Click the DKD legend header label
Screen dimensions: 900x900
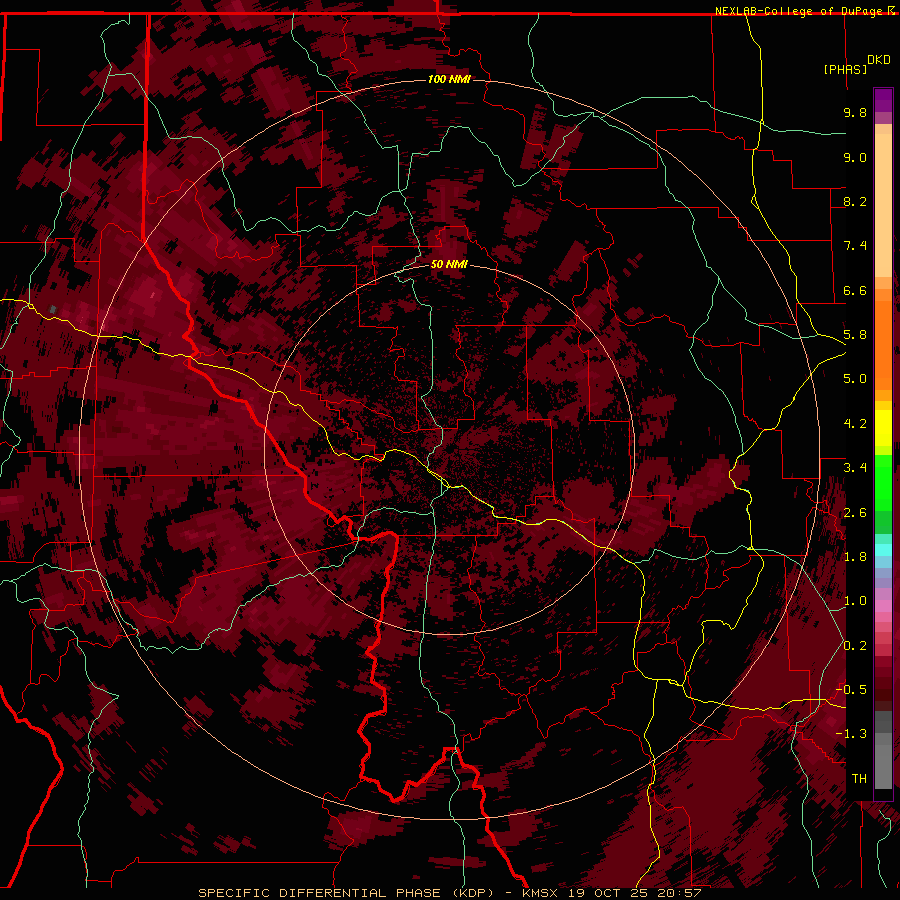pyautogui.click(x=879, y=60)
